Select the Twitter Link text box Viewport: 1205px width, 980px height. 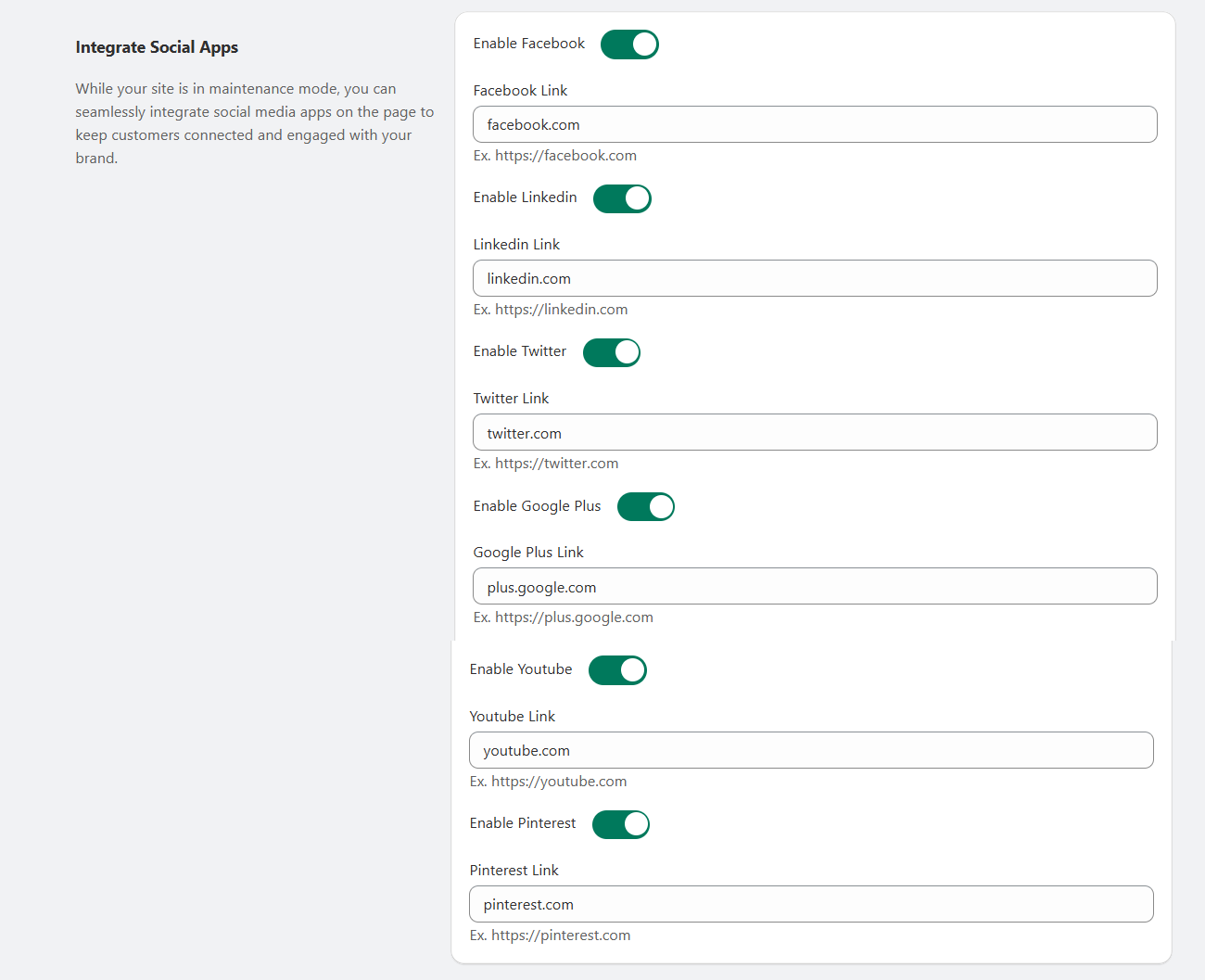coord(815,432)
